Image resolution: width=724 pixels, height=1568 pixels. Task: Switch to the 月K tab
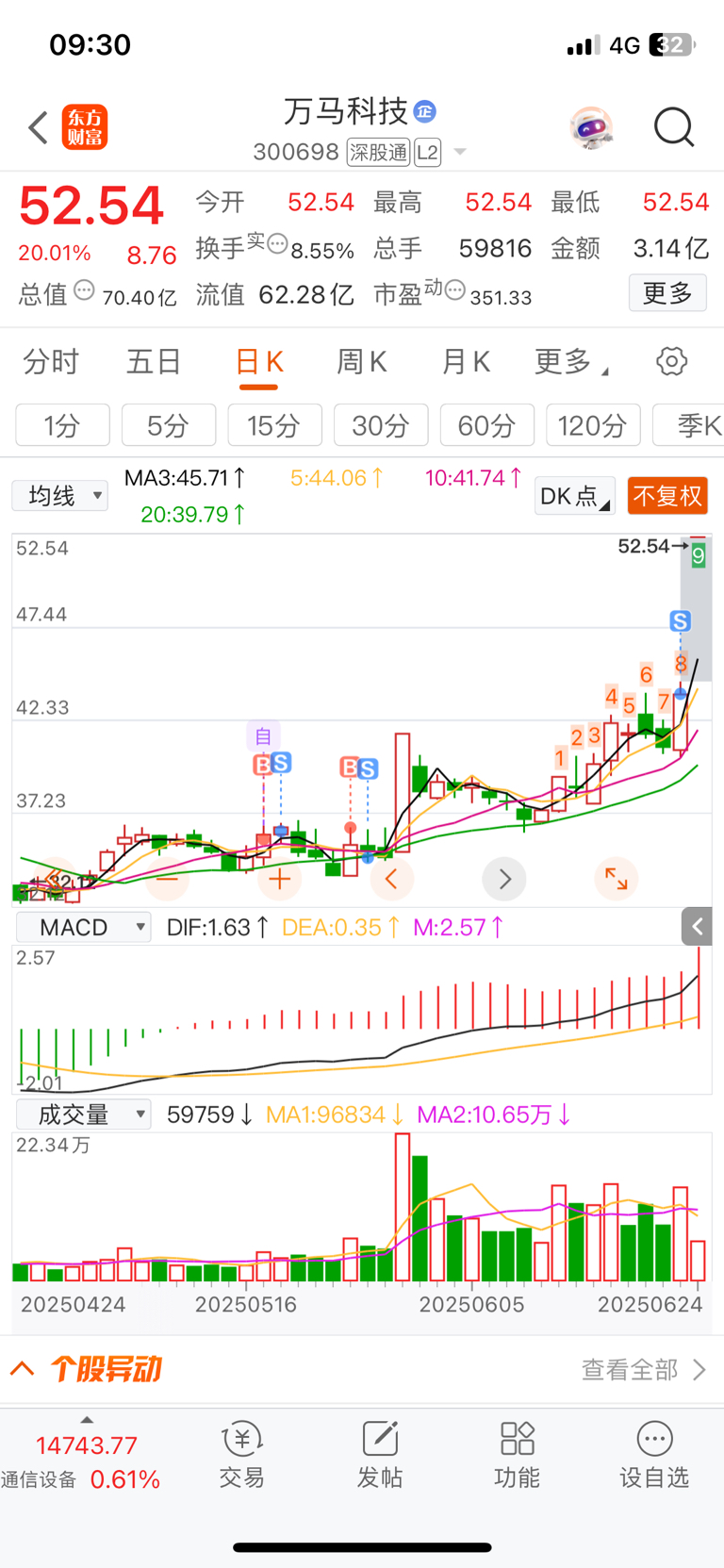click(x=466, y=362)
